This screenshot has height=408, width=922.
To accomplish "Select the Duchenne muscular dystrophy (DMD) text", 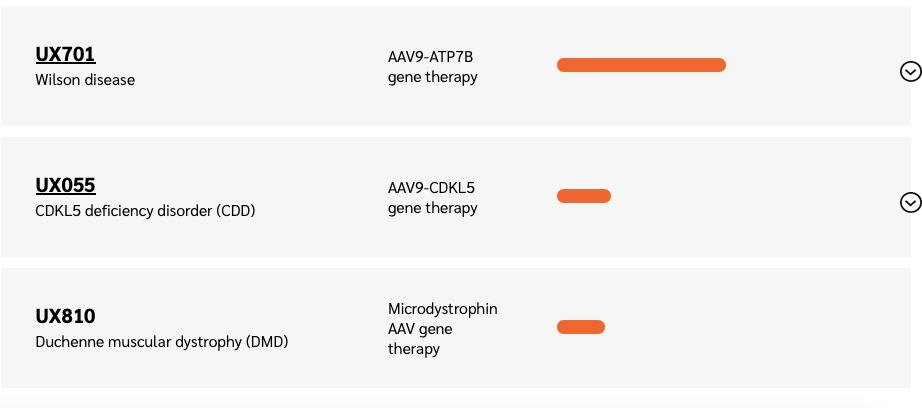I will tap(162, 342).
